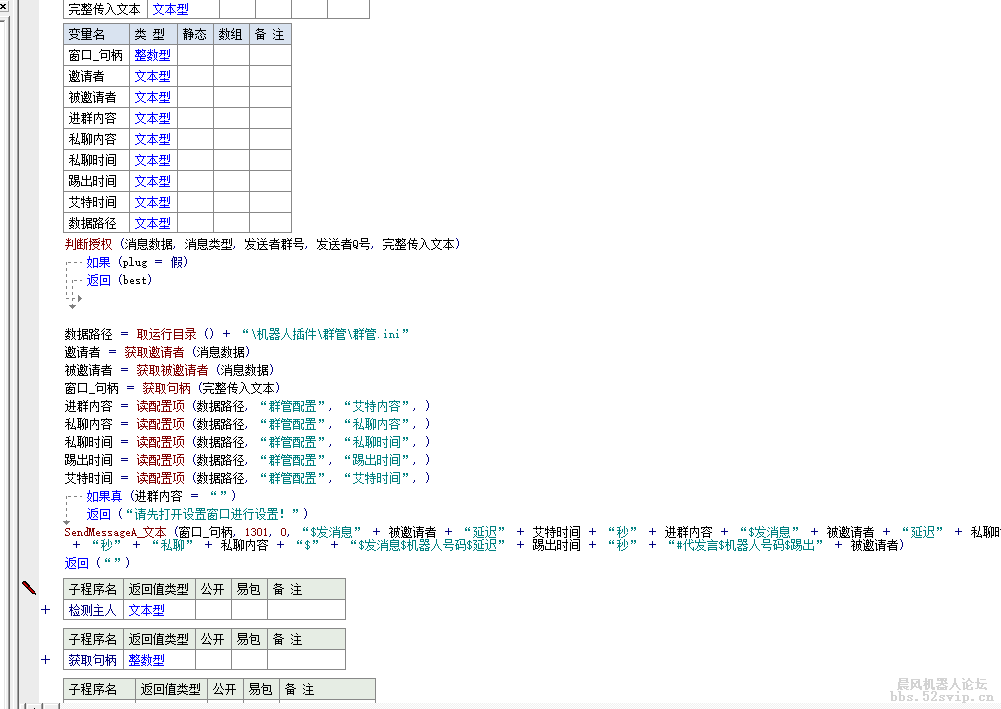Click the red pen marker in gutter
Image resolution: width=1001 pixels, height=709 pixels.
(x=28, y=588)
